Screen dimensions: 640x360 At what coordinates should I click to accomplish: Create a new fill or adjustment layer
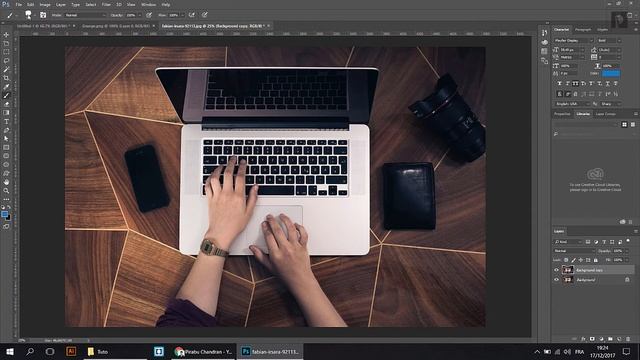tap(601, 339)
